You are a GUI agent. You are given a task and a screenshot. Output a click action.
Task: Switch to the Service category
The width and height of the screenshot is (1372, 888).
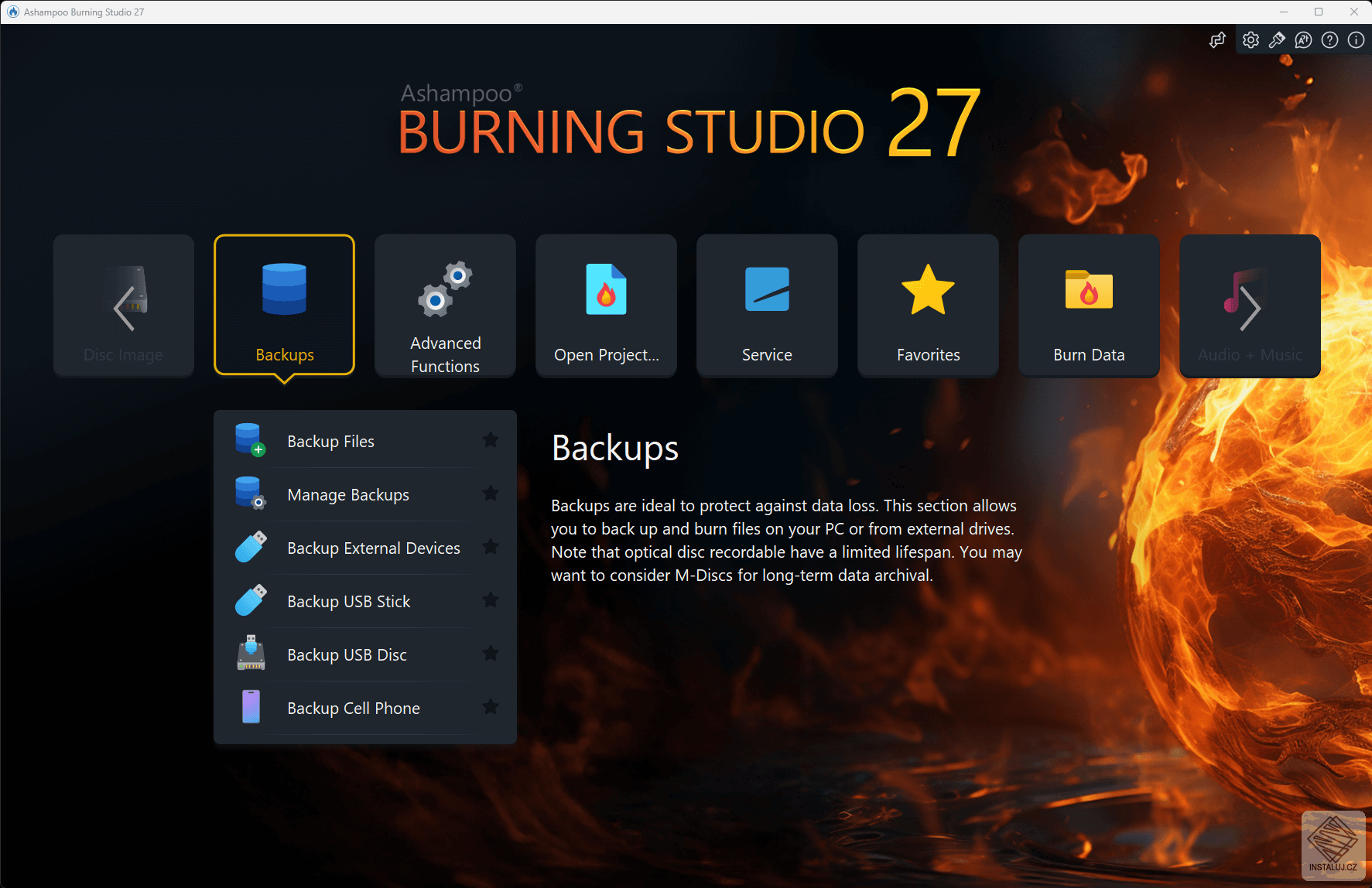766,306
